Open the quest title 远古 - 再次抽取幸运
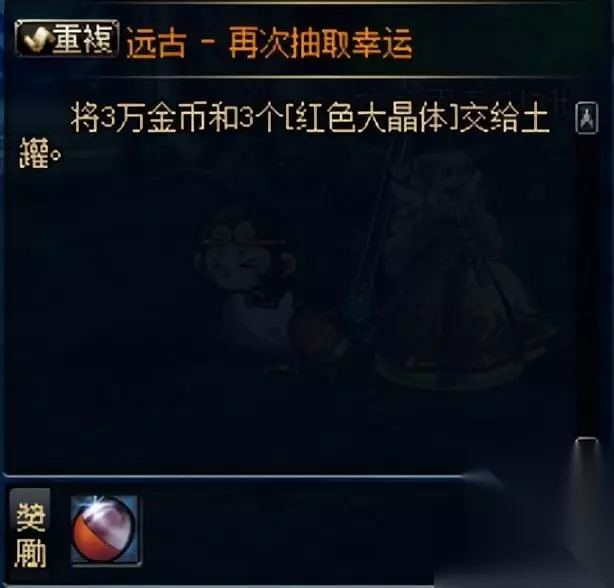The width and height of the screenshot is (614, 588). coord(269,43)
